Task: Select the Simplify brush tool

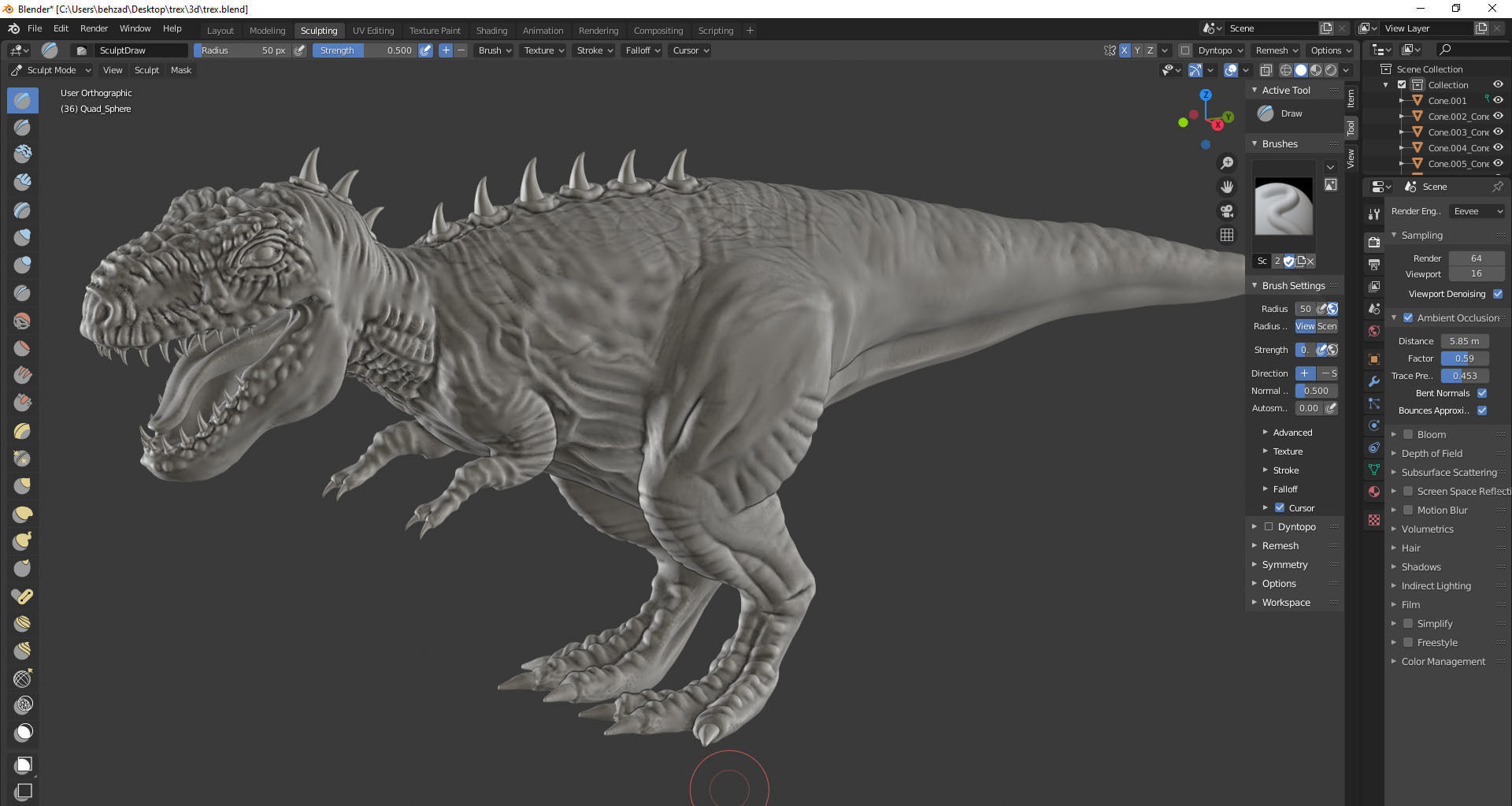Action: point(24,705)
